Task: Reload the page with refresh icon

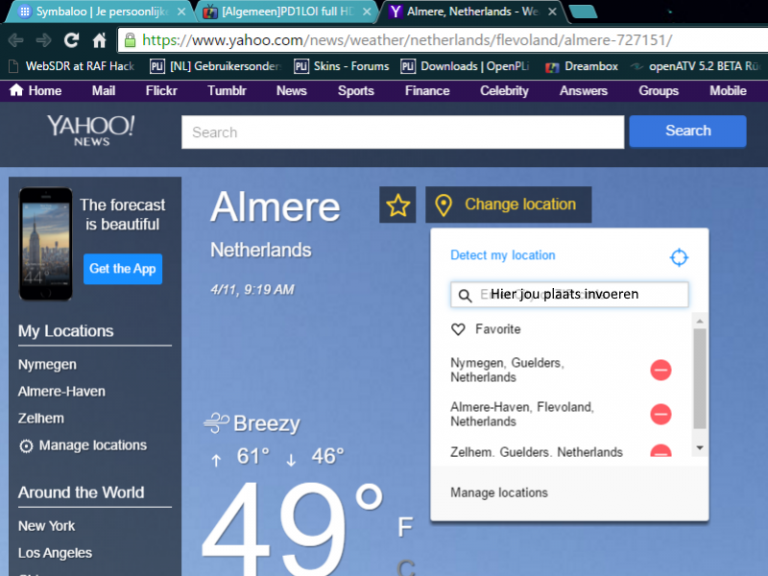Action: pos(72,40)
